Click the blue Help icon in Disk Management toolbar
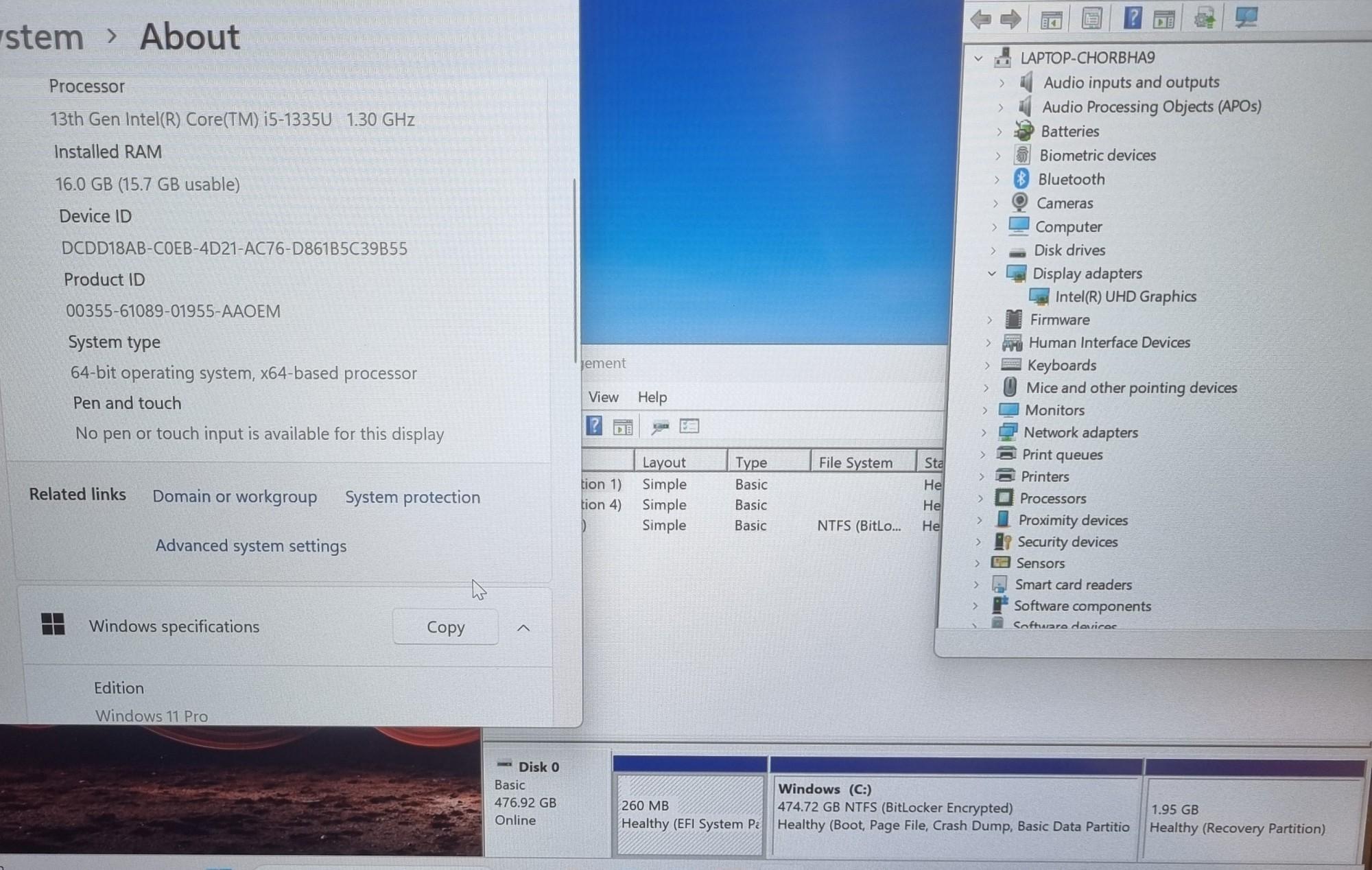The image size is (1372, 870). pyautogui.click(x=594, y=426)
